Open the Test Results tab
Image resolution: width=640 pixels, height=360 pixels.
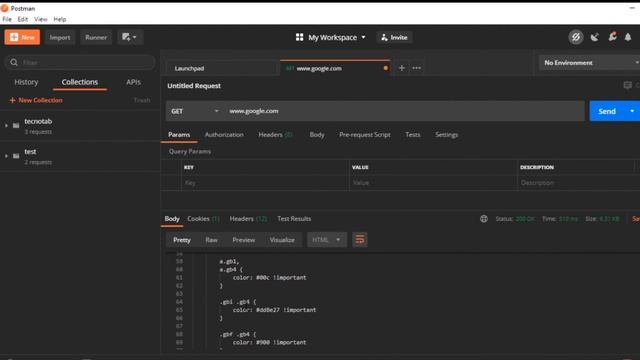[x=294, y=219]
